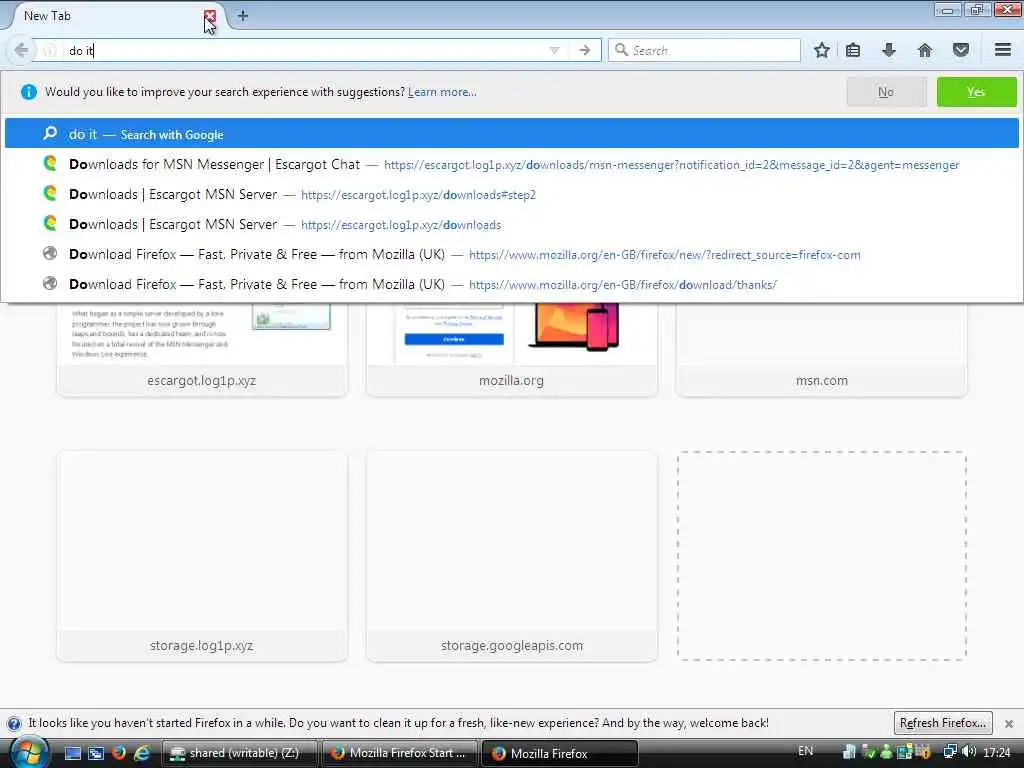The image size is (1024, 768).
Task: Close the New Tab tab
Action: click(x=210, y=16)
